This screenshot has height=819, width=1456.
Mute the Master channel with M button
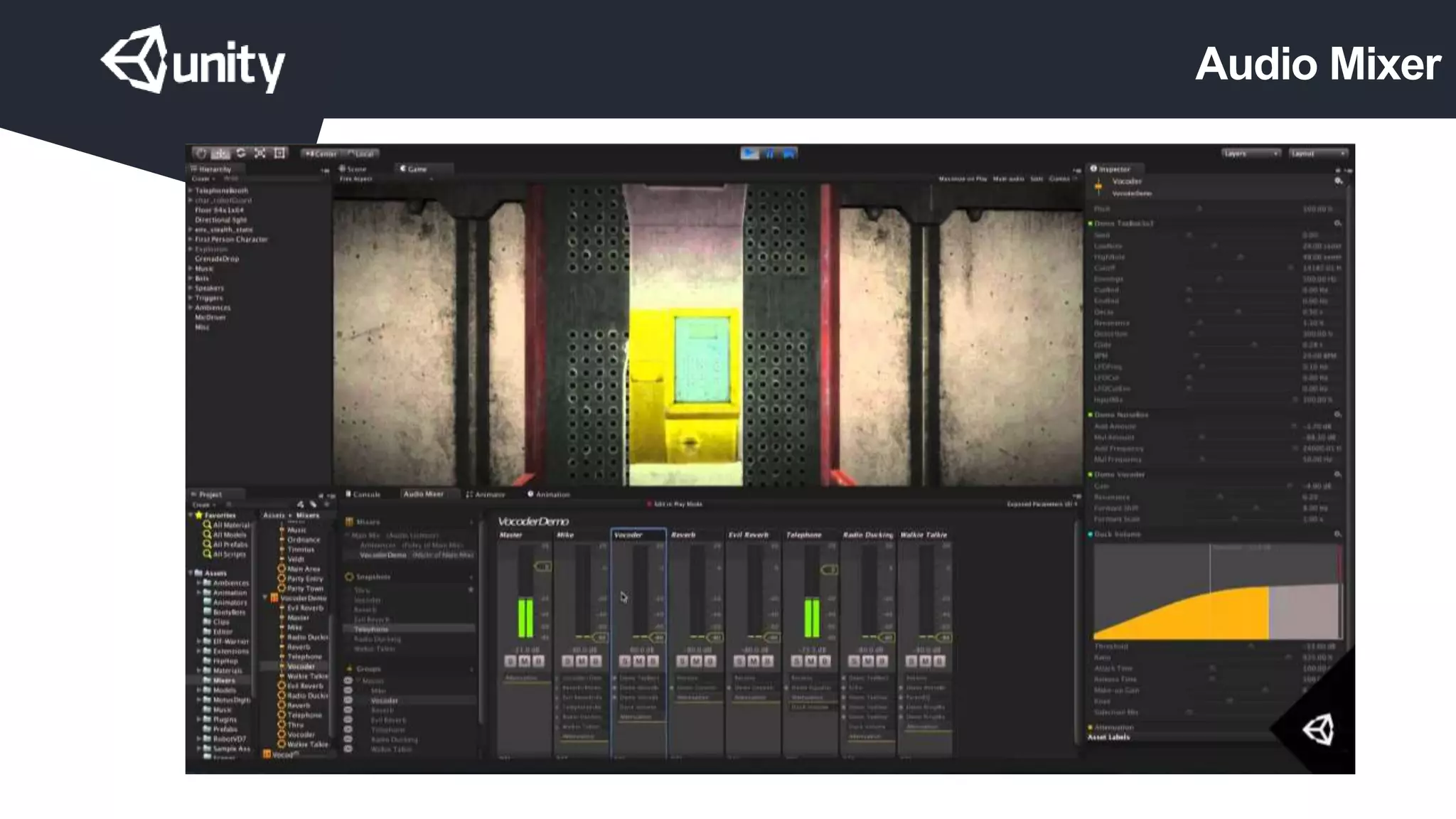(x=524, y=661)
